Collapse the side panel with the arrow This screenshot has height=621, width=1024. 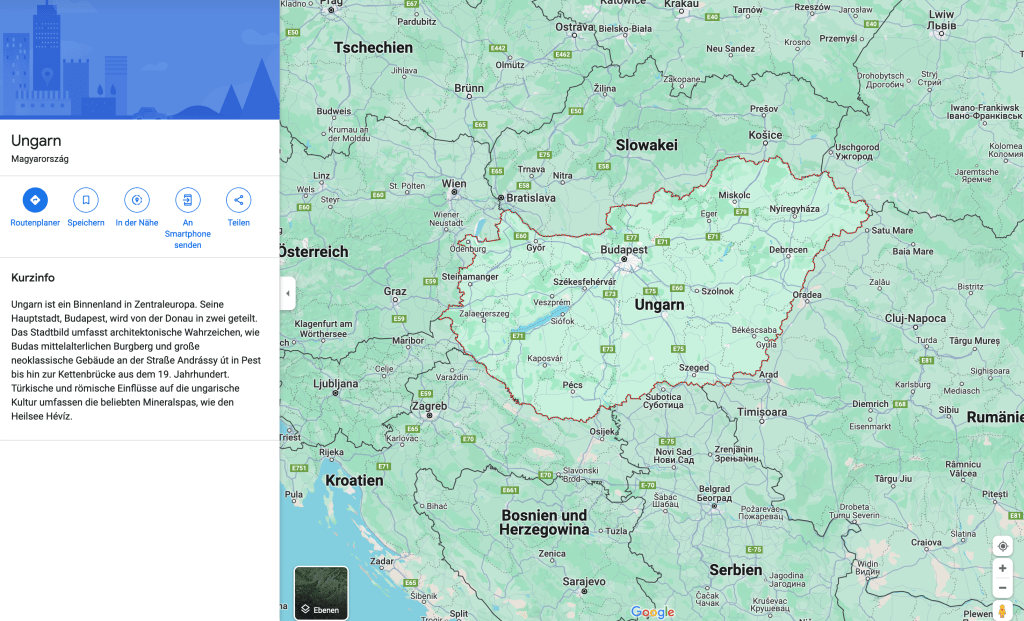coord(288,293)
